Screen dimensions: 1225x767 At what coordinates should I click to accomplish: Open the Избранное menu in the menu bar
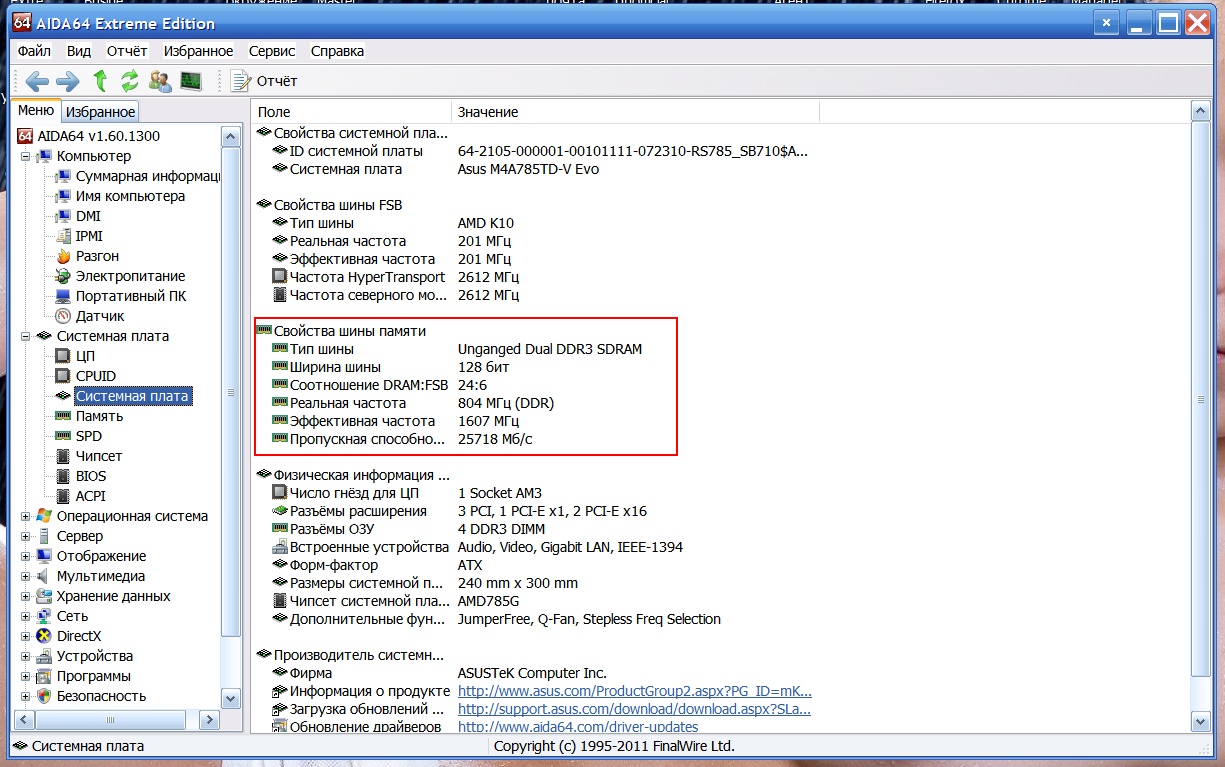pyautogui.click(x=199, y=51)
